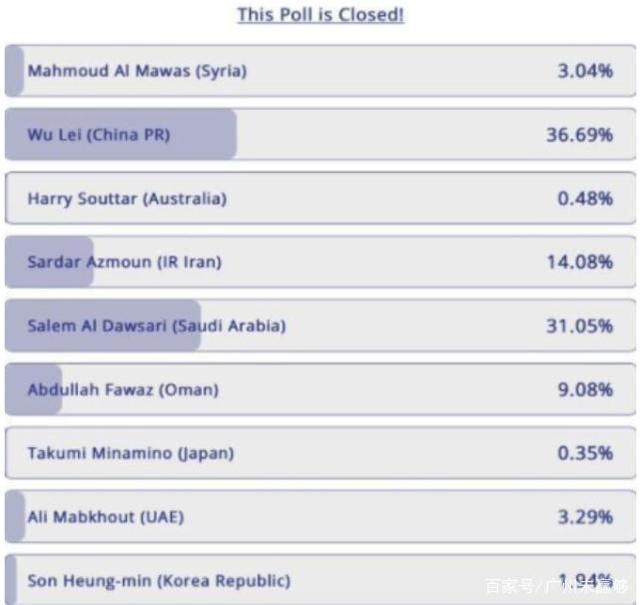Click the Baijiahao watermark text

click(556, 586)
